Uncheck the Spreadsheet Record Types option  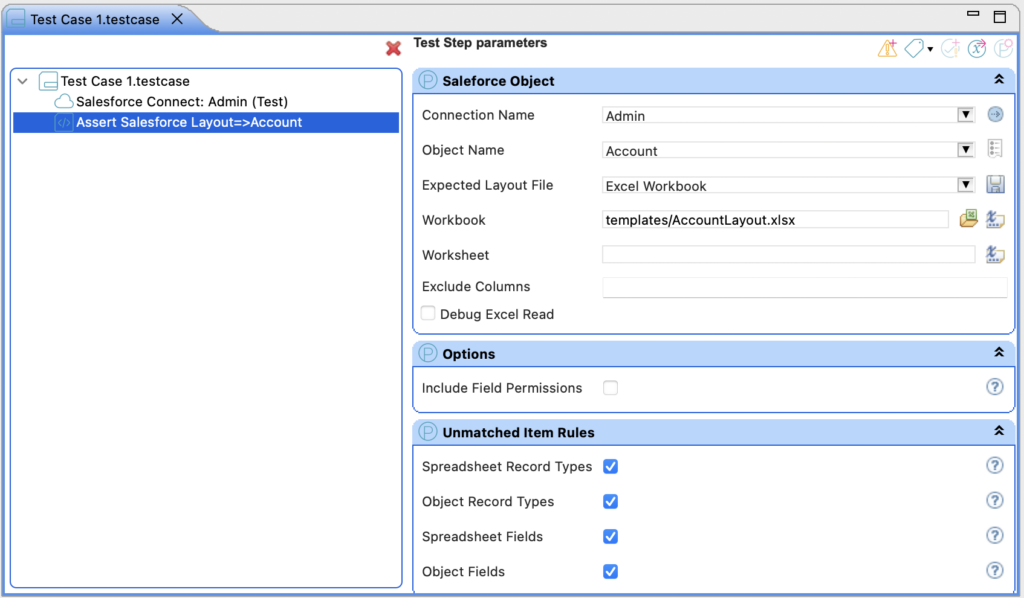(610, 466)
